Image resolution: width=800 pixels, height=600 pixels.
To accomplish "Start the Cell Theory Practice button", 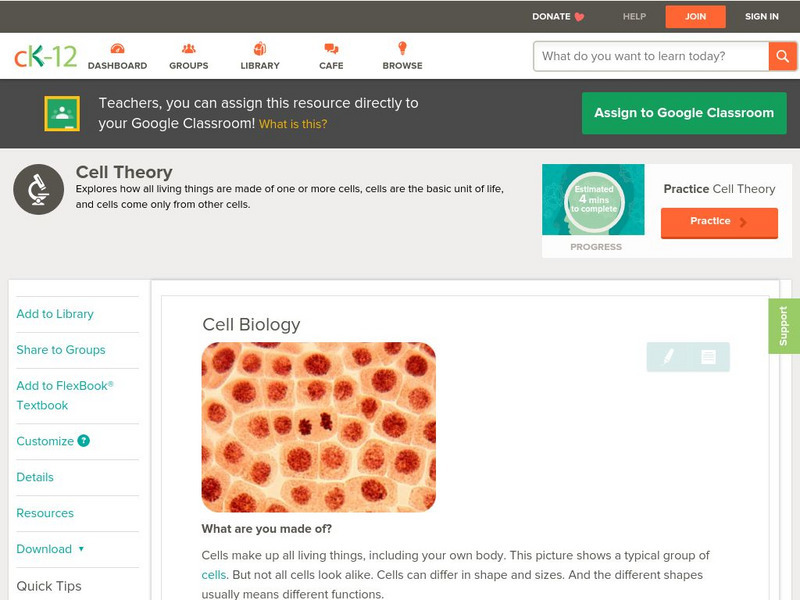I will click(x=718, y=222).
